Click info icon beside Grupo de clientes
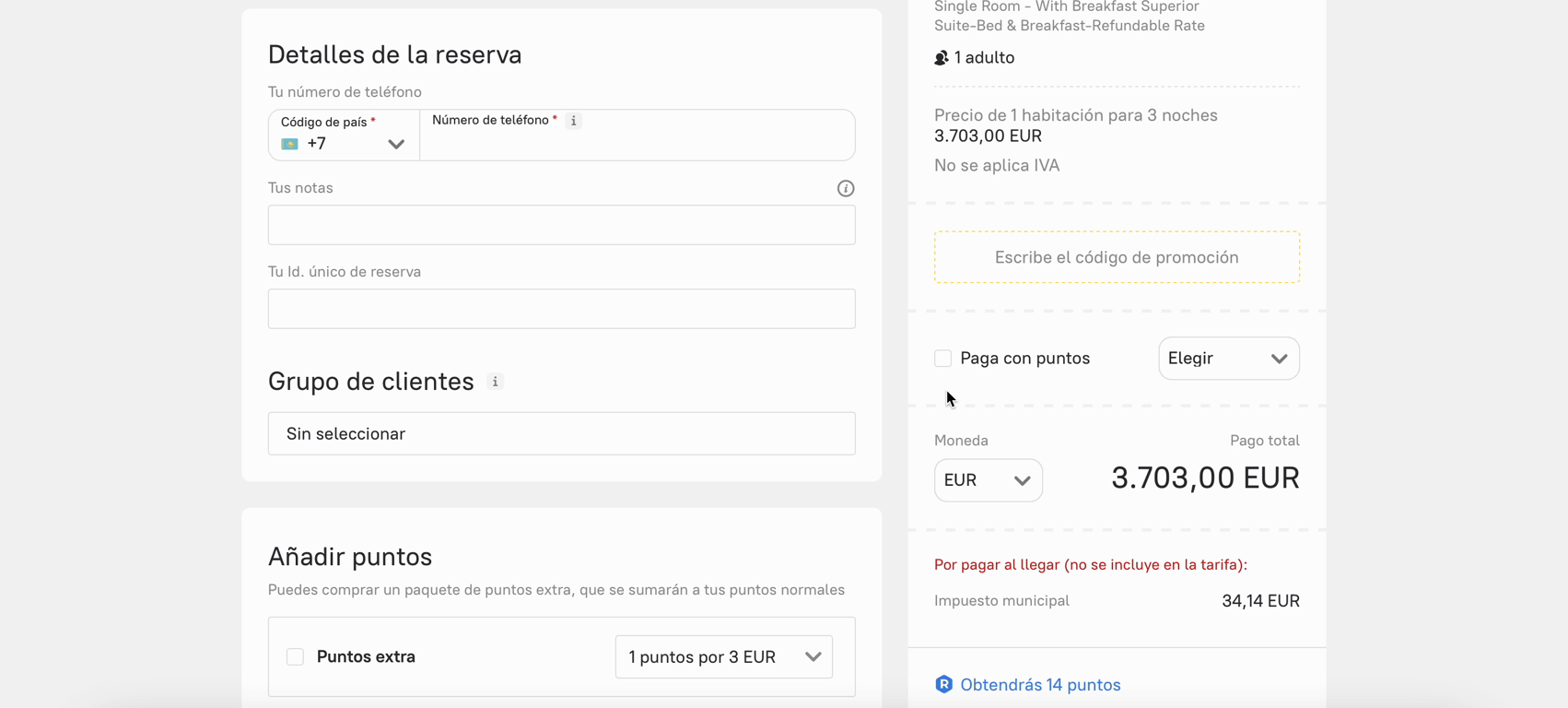Image resolution: width=1568 pixels, height=708 pixels. coord(495,382)
